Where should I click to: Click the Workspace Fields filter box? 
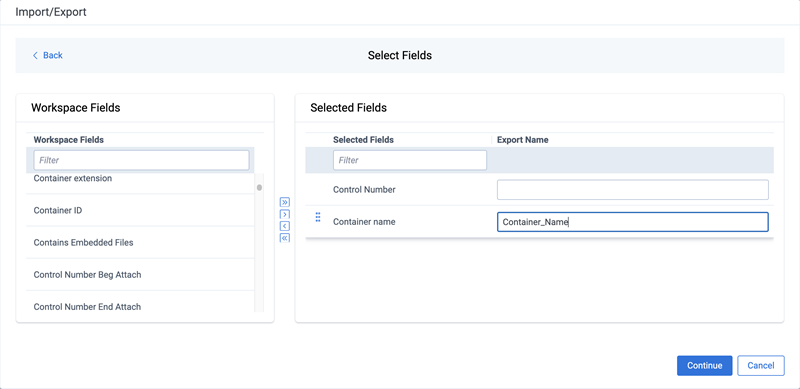[x=141, y=160]
